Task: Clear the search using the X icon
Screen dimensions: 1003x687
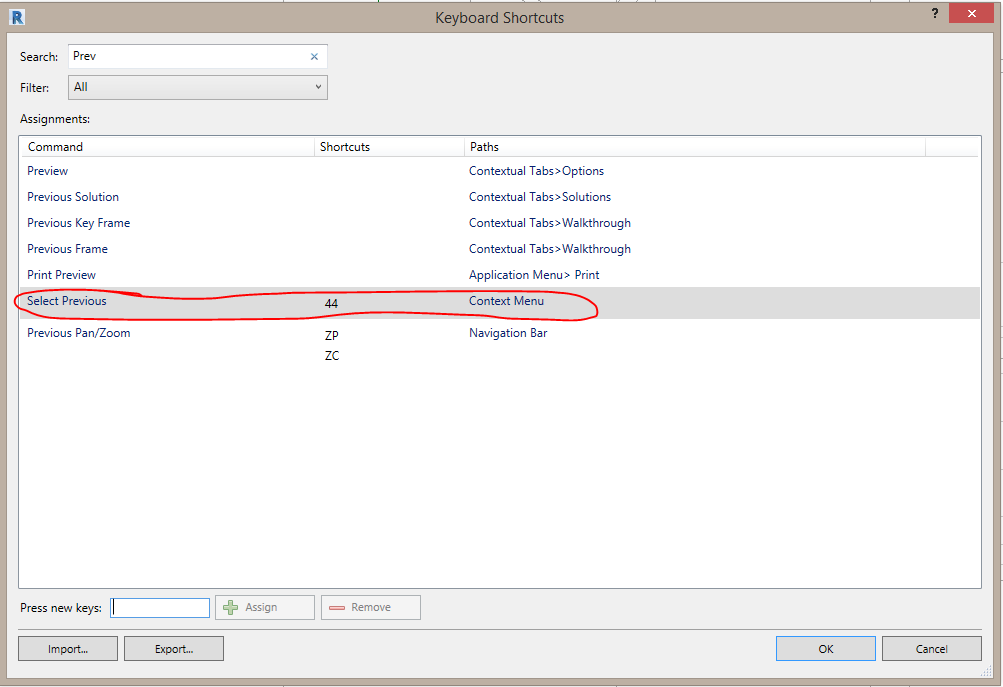Action: pos(314,56)
